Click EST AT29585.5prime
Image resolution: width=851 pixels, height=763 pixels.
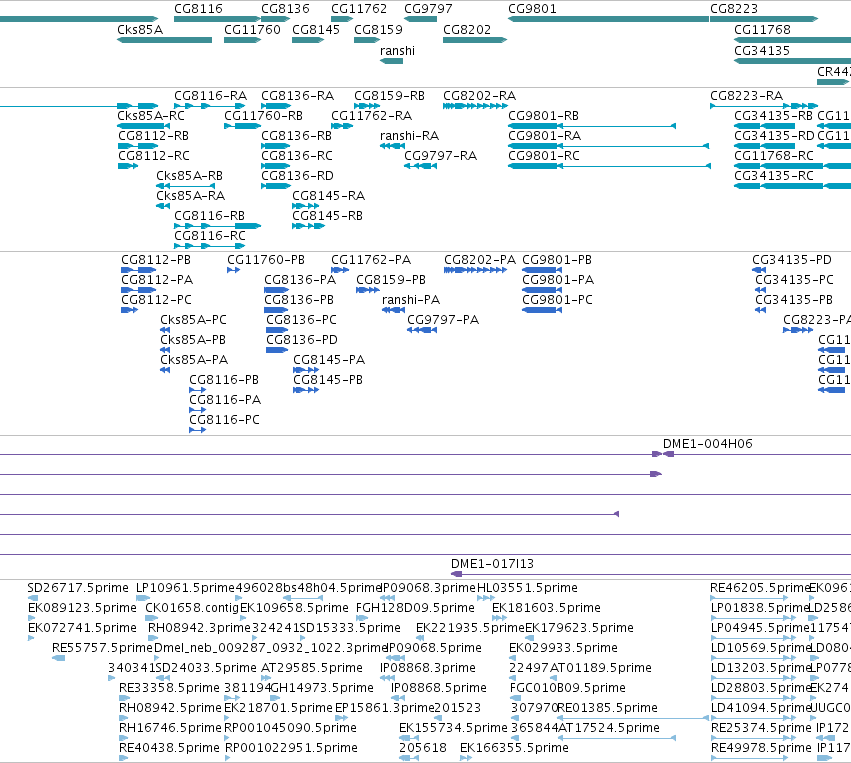(312, 668)
